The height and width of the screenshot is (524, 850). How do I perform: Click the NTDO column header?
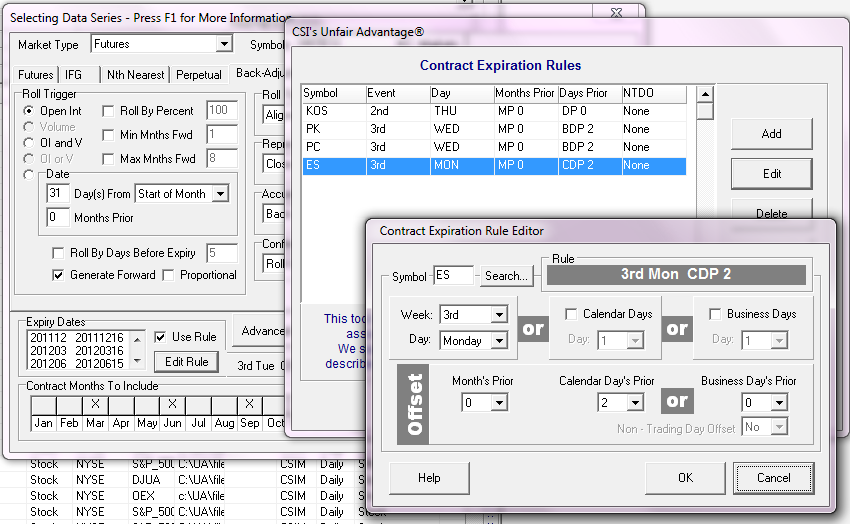pos(654,93)
